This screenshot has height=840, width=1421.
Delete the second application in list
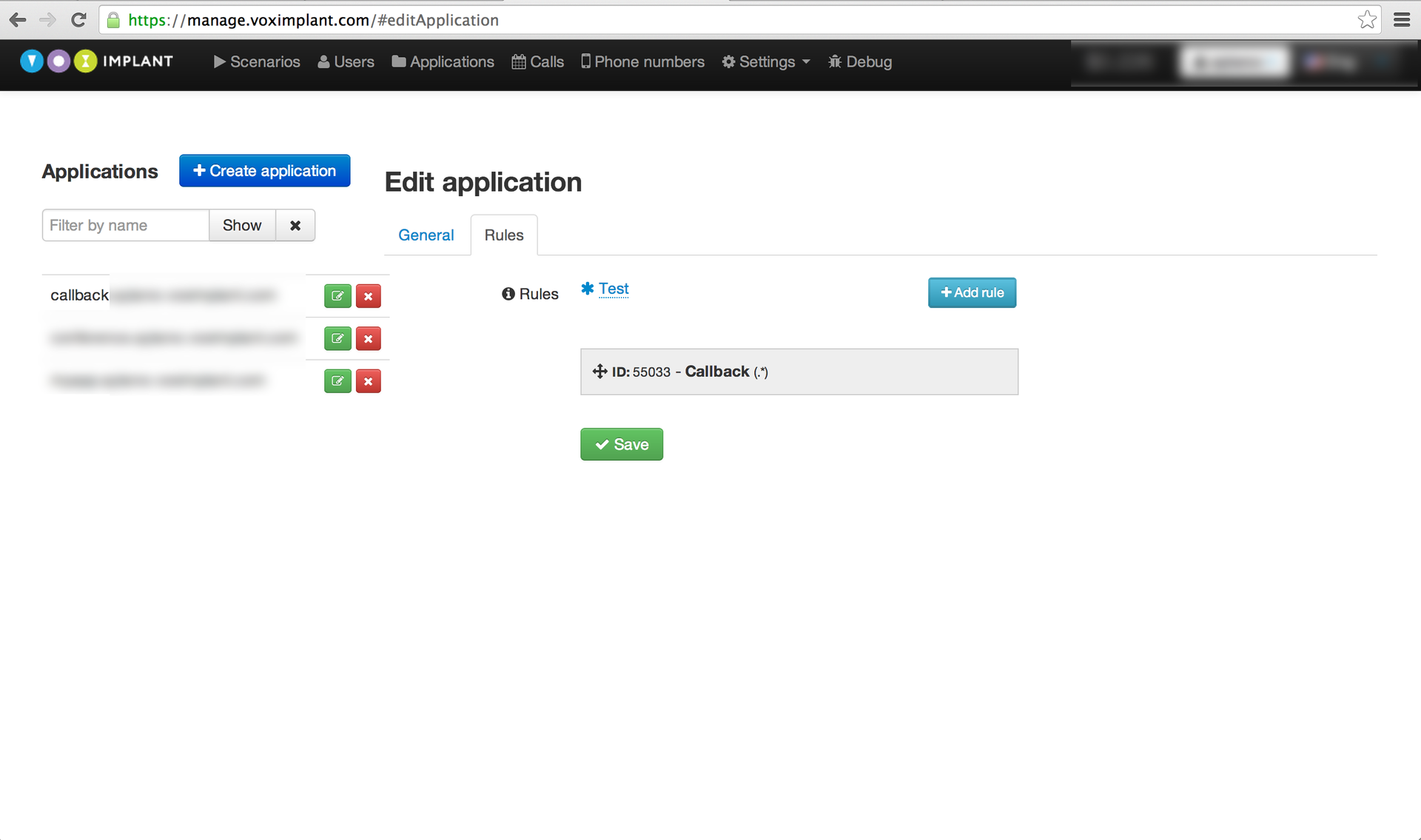[368, 339]
